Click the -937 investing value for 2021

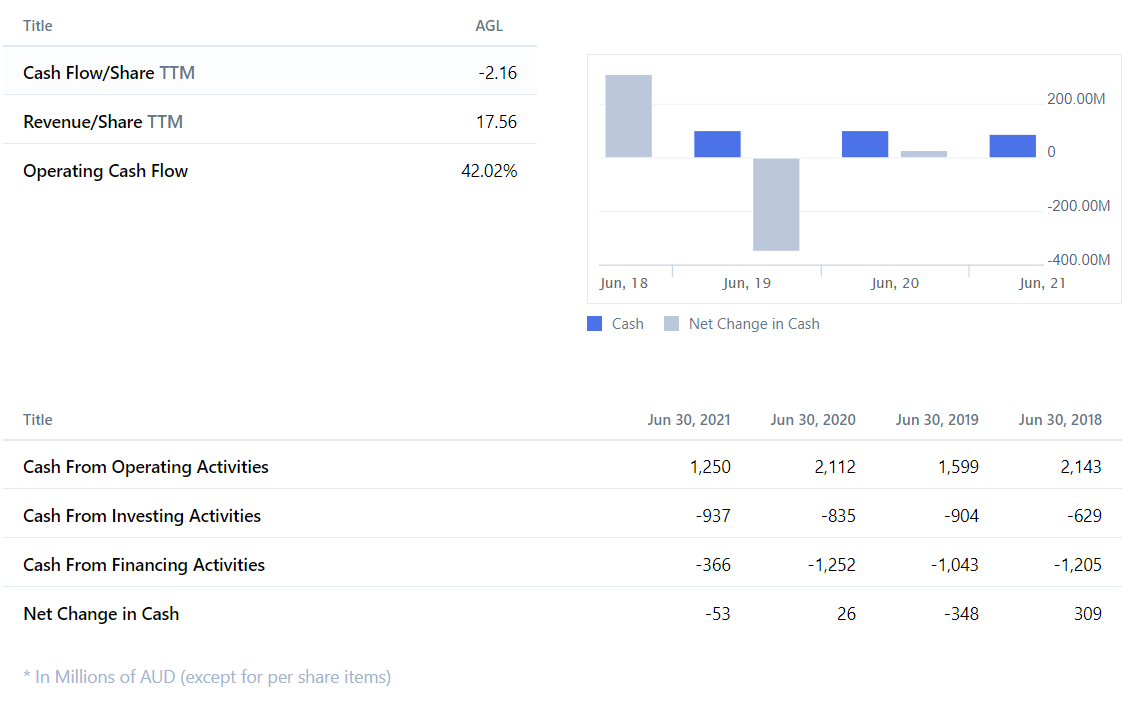713,516
